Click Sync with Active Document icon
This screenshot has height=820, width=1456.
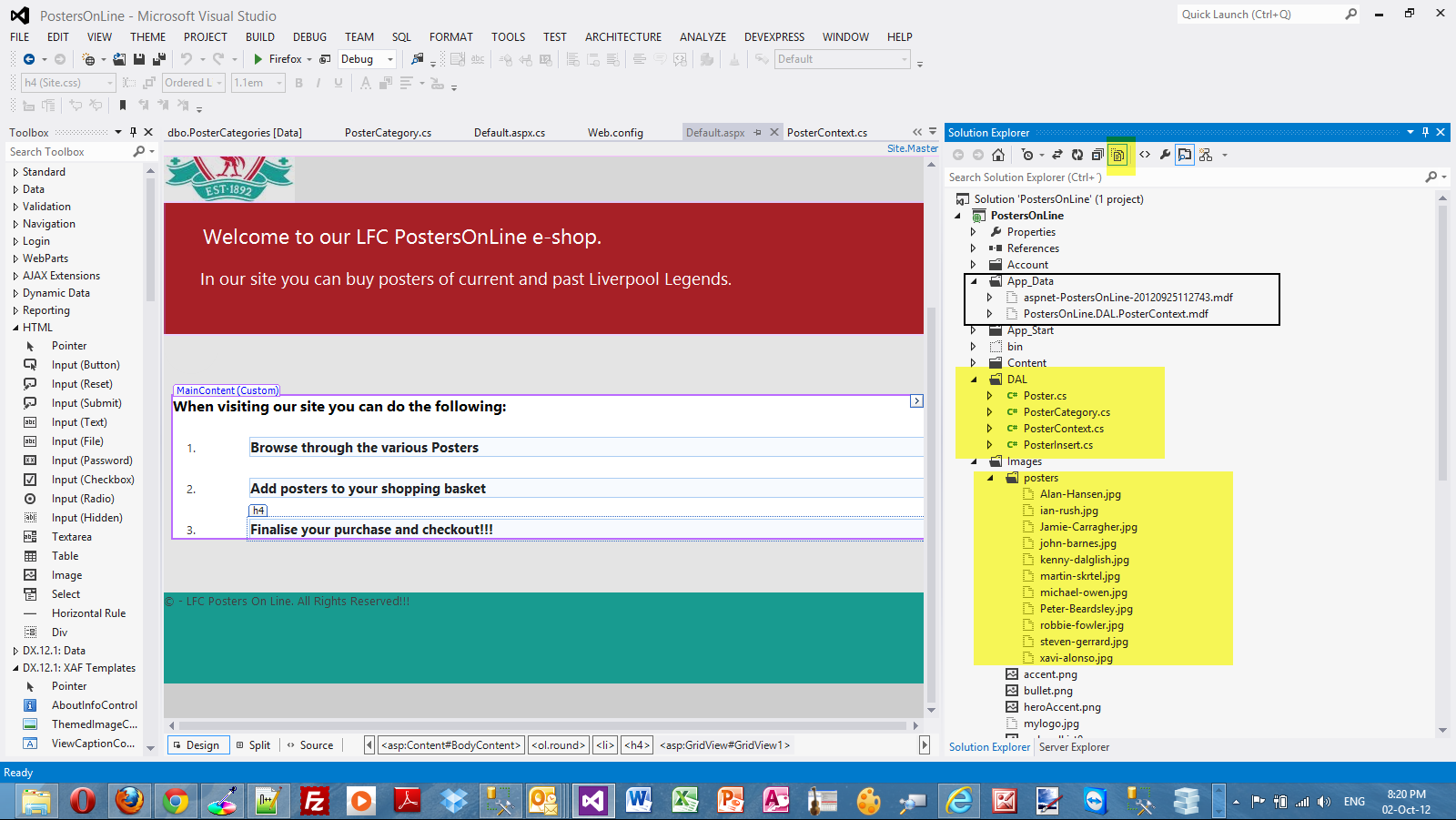1057,155
